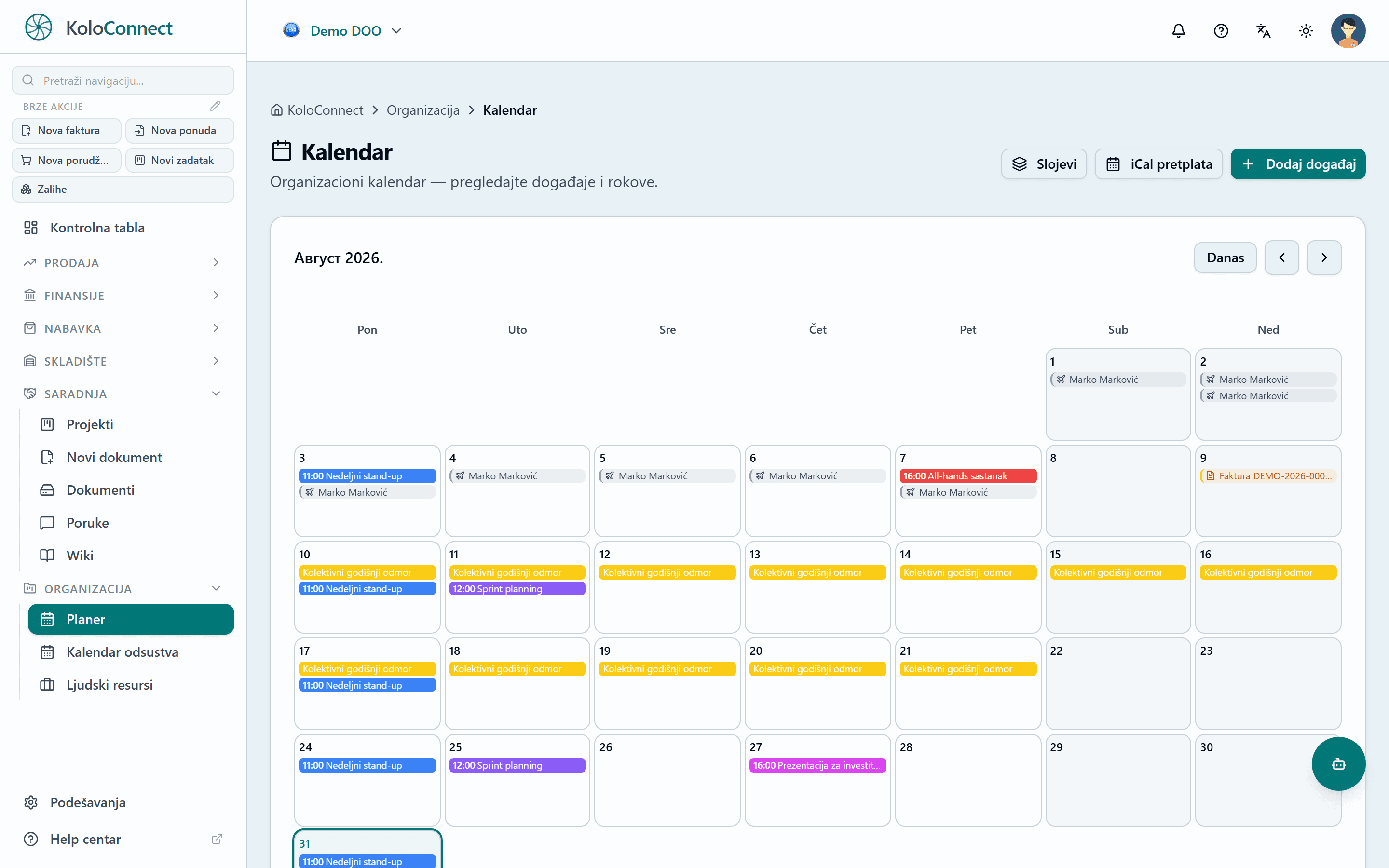Screen dimensions: 1389x868
Task: Create Nova ponuda quick action
Action: point(179,130)
